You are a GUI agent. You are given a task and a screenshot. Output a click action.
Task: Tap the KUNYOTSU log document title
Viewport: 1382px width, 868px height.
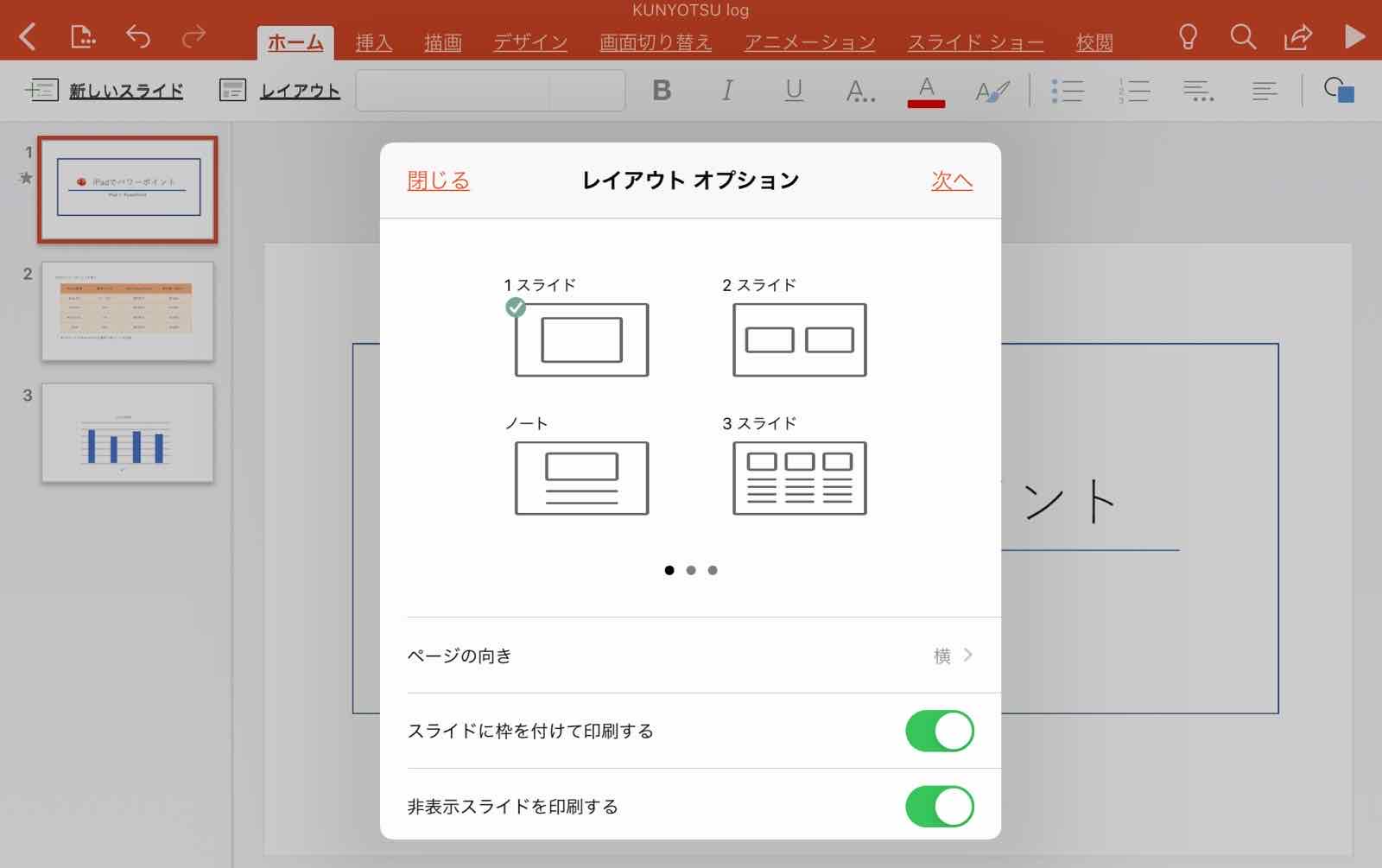tap(691, 10)
